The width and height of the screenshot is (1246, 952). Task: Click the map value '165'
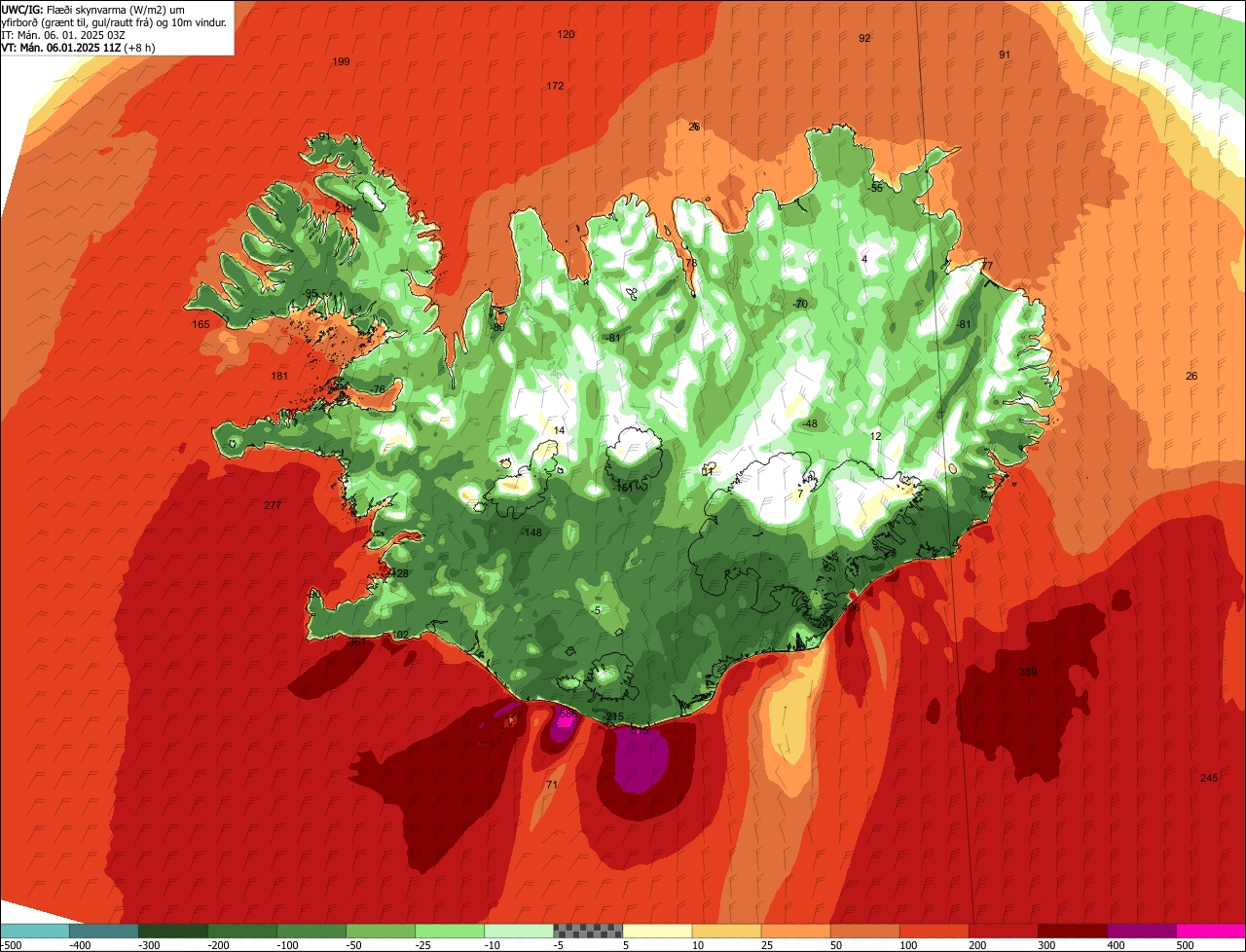(x=201, y=324)
